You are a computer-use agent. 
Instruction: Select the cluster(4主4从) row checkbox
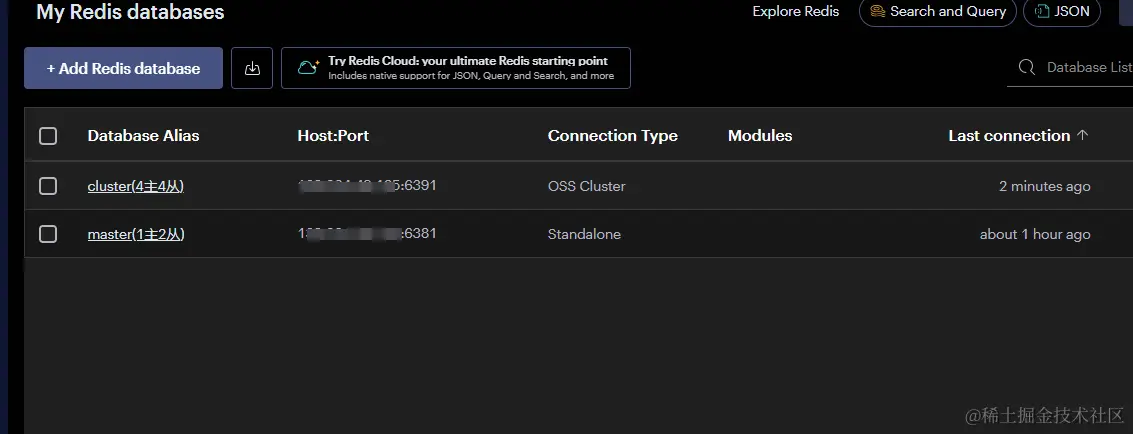pos(48,186)
